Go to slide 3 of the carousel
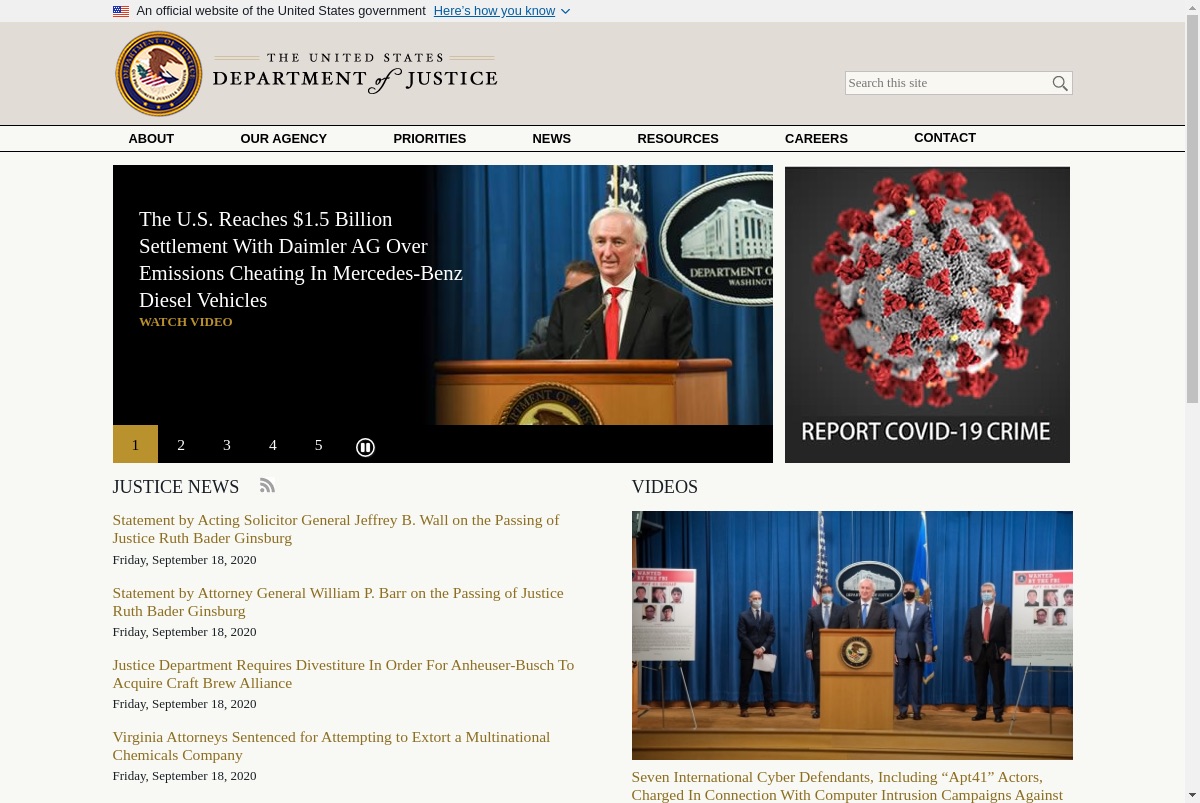Screen dimensions: 1200x803 [227, 444]
